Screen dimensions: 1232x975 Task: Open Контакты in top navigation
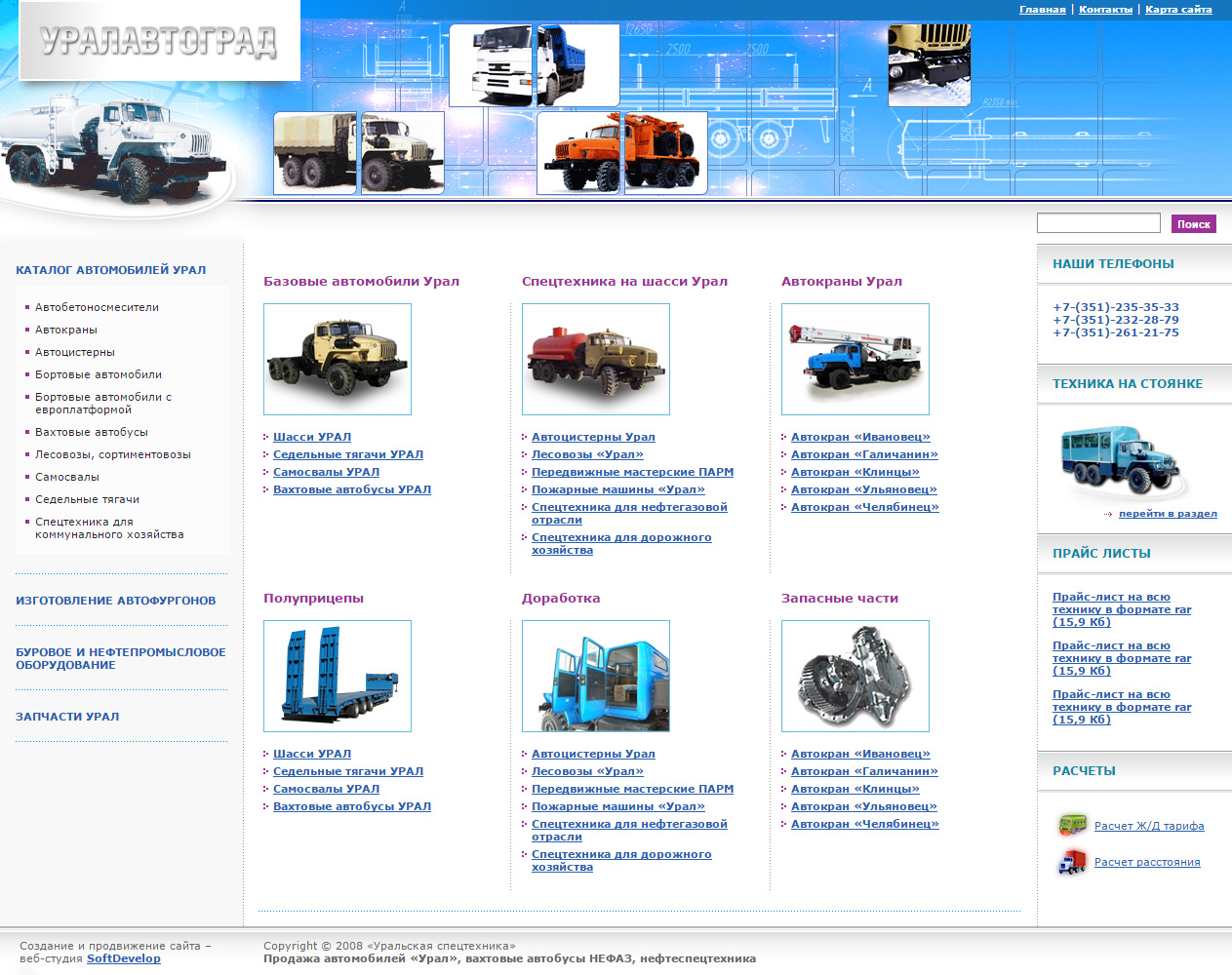(1105, 10)
